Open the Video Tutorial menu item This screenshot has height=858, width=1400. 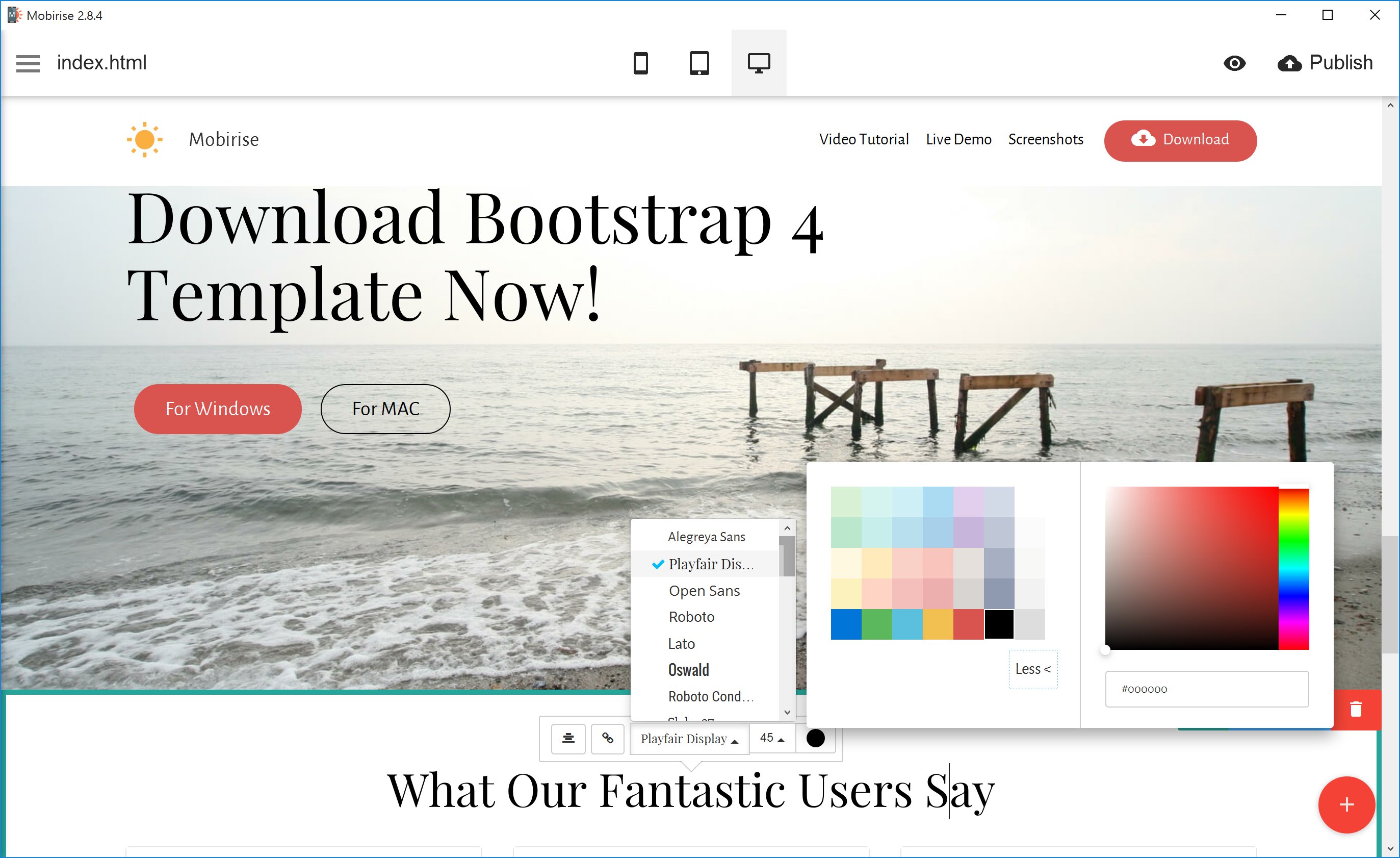click(864, 139)
